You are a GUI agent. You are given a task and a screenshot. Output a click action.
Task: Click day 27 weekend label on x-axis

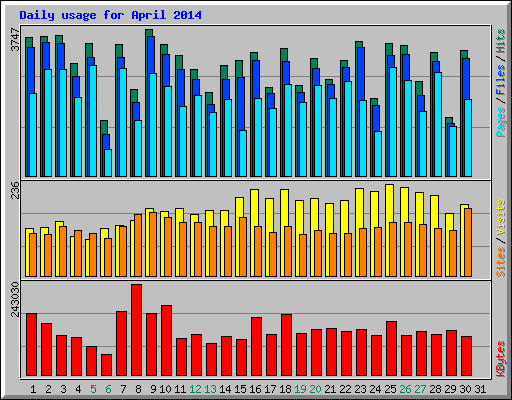(420, 389)
